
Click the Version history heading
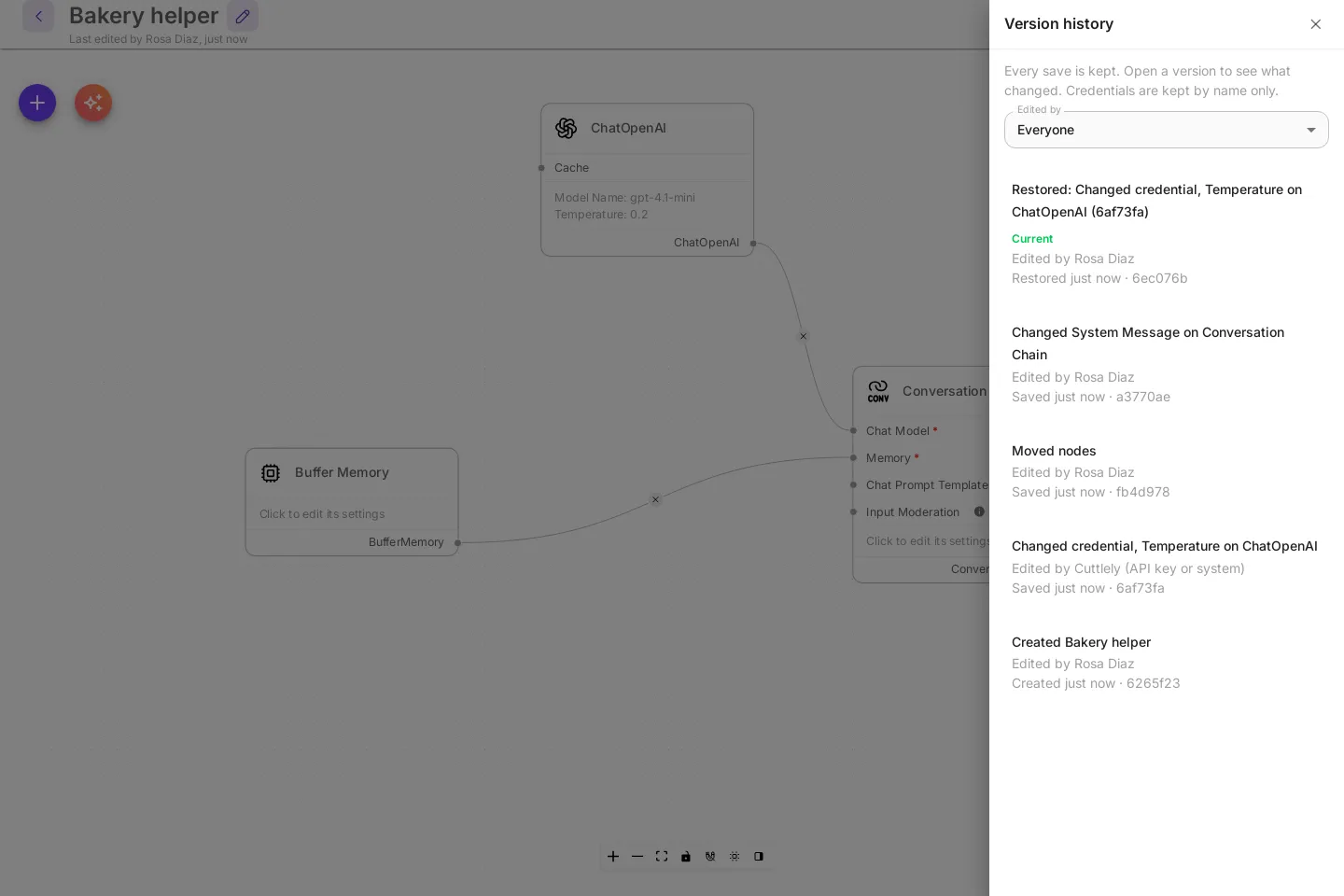1058,24
